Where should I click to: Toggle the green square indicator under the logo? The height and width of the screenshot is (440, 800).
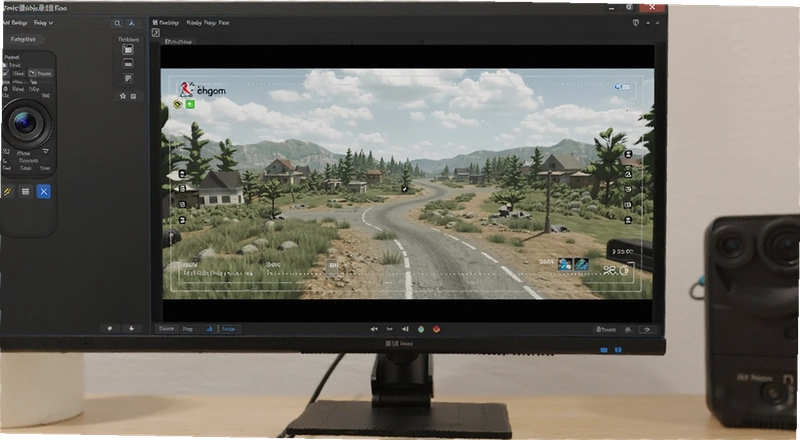[190, 104]
